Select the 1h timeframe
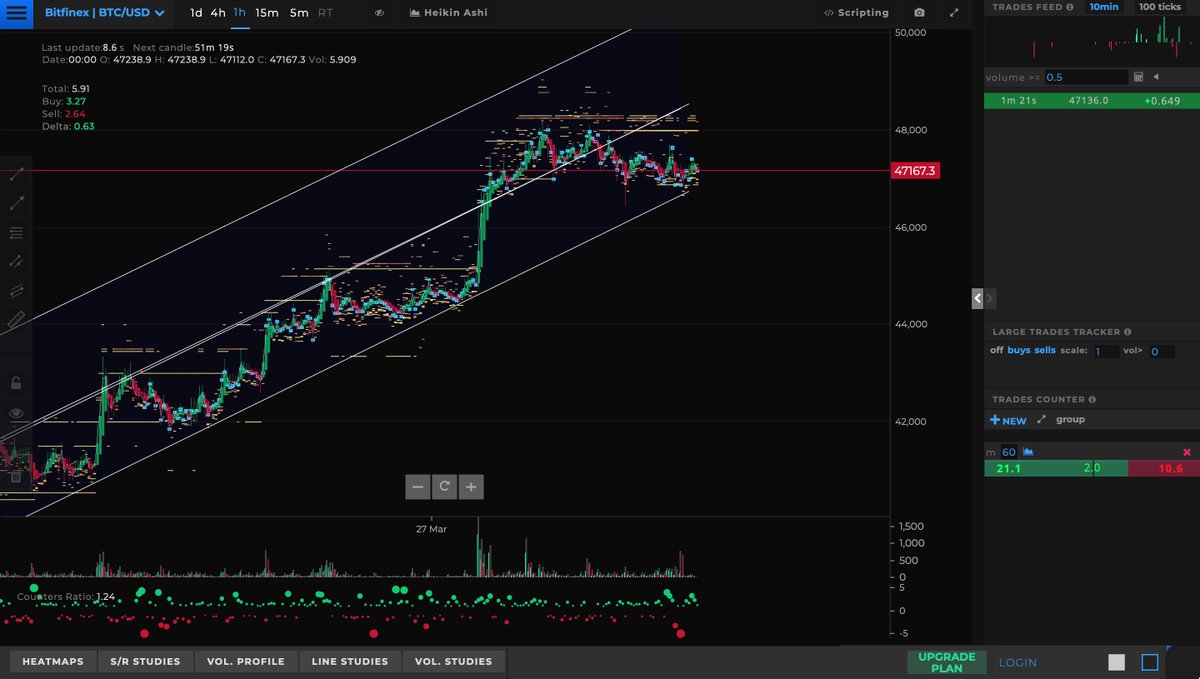The width and height of the screenshot is (1200, 679). [x=239, y=13]
